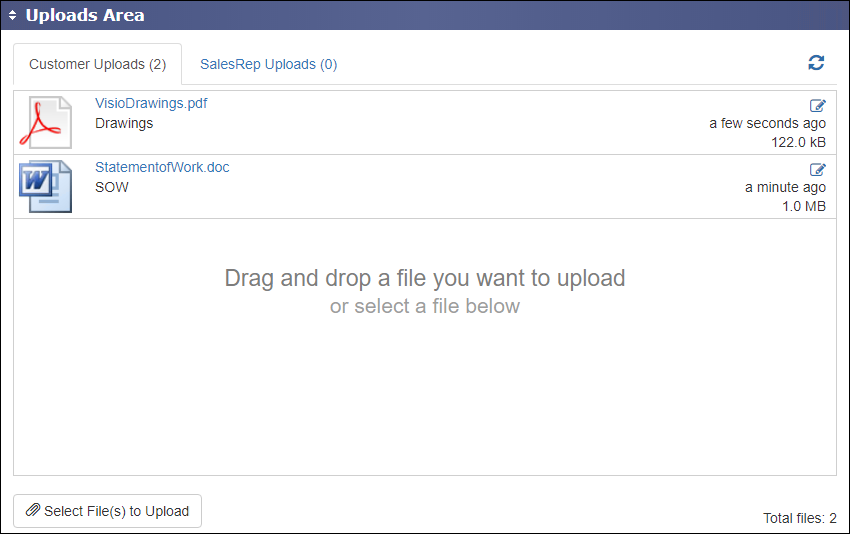Click the paperclip icon on upload button
The width and height of the screenshot is (850, 534).
click(33, 511)
